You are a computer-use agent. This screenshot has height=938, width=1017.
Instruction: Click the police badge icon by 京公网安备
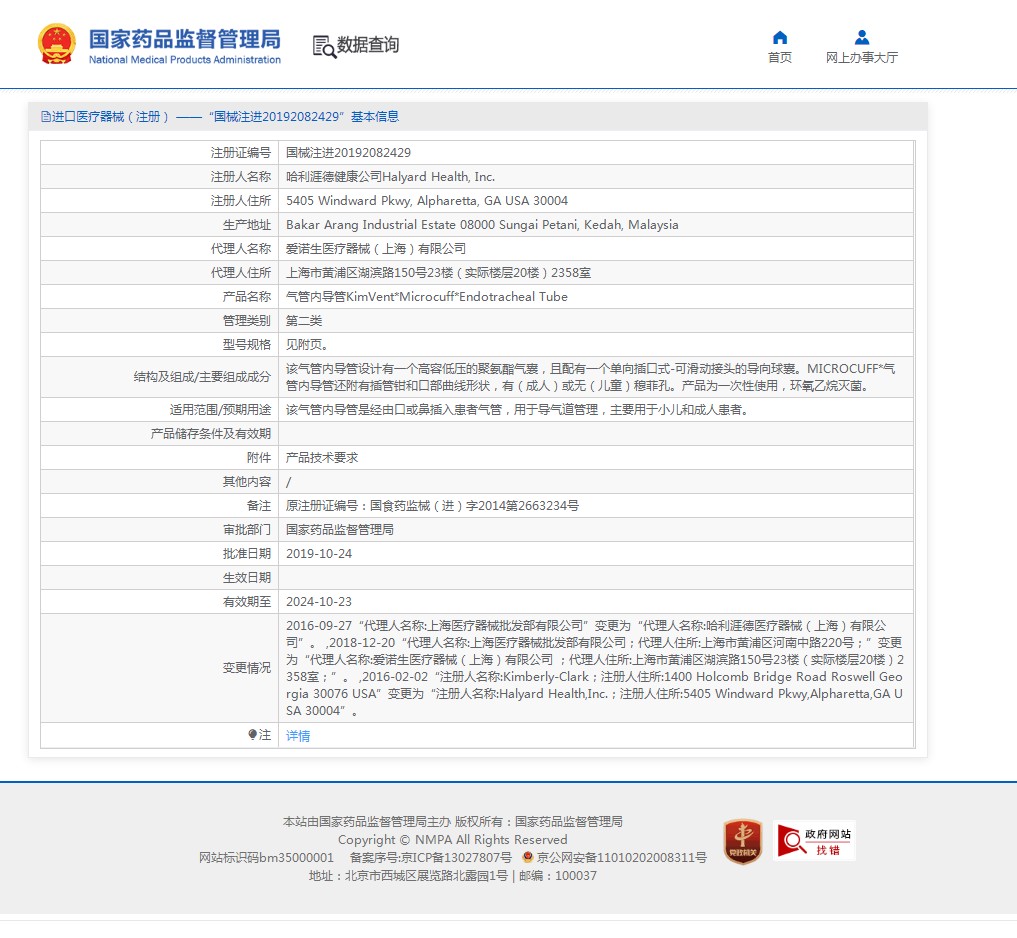528,857
